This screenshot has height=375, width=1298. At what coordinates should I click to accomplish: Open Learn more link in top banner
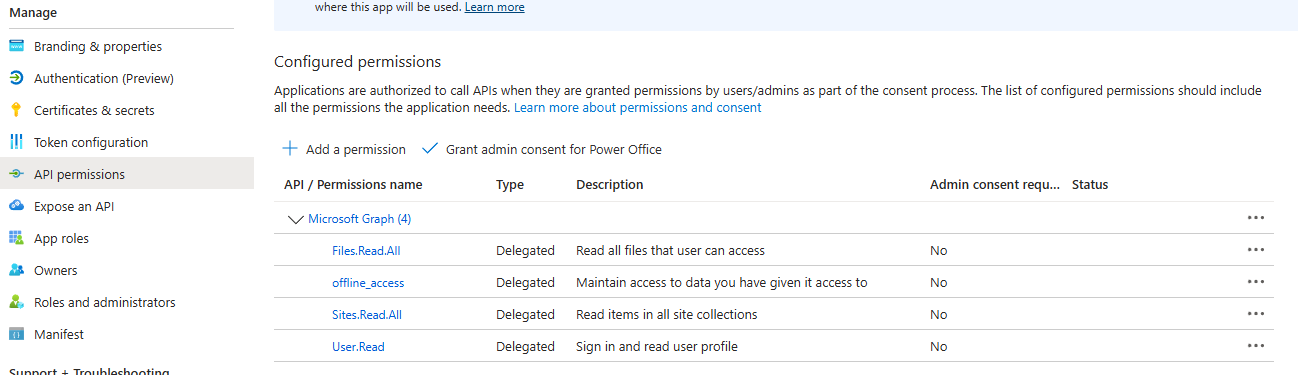(x=493, y=7)
